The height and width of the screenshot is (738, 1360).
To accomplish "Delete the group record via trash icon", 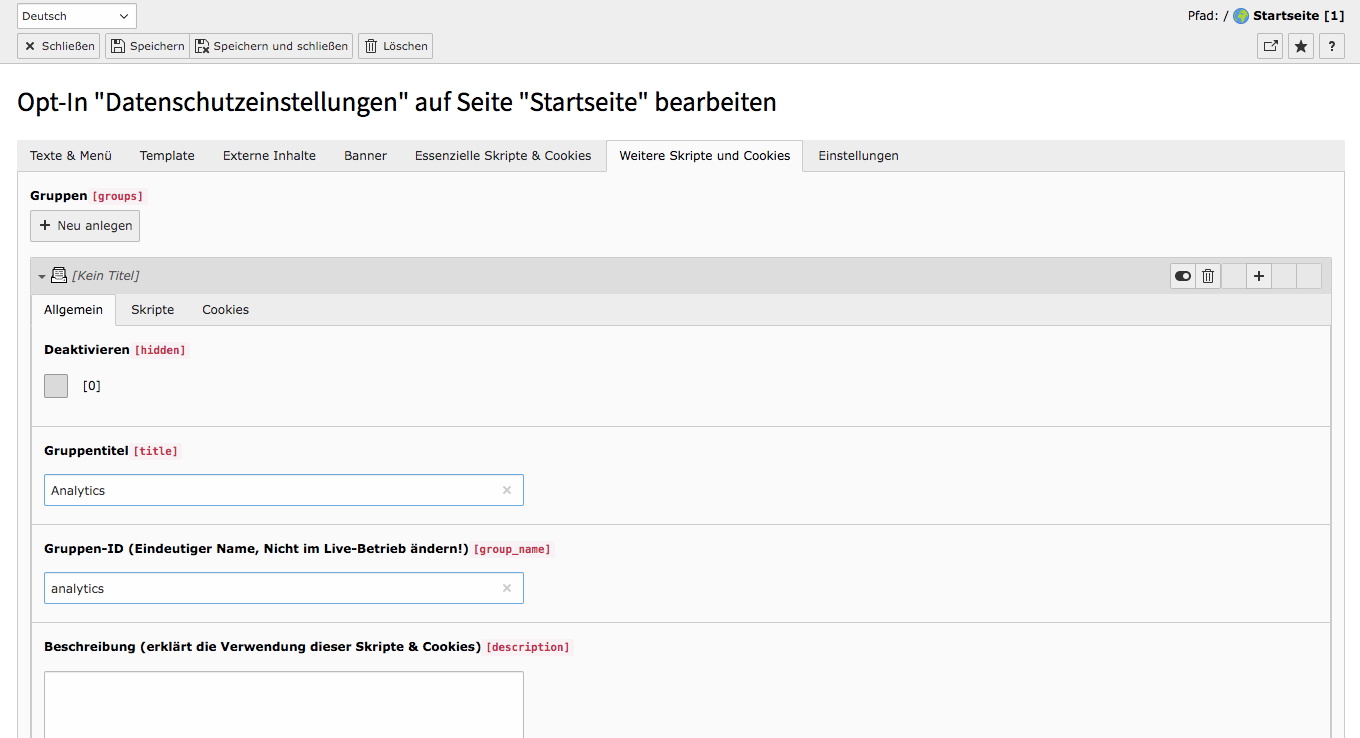I will click(1208, 276).
